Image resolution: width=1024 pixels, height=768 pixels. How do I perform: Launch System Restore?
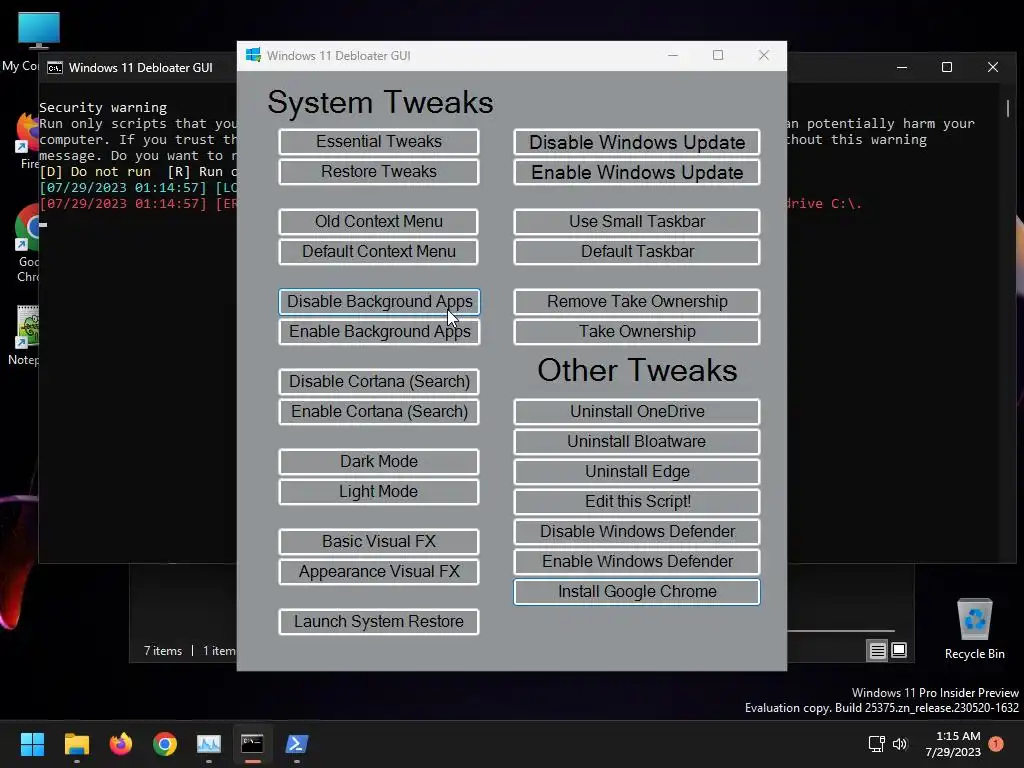[379, 622]
